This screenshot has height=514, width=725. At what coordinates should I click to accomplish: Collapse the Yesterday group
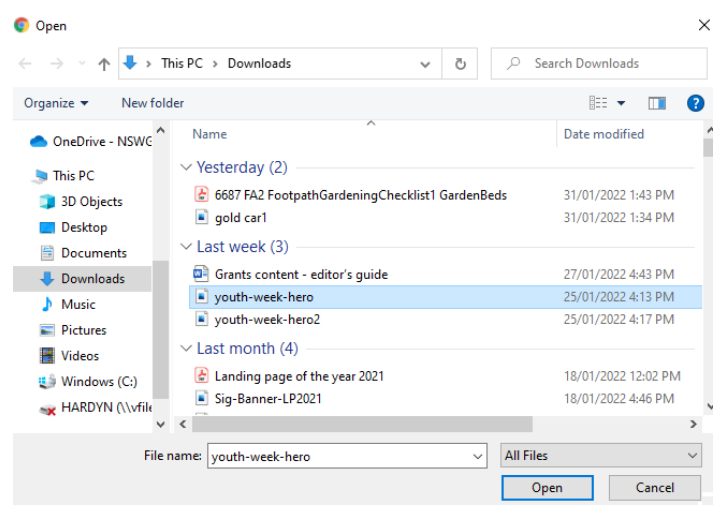[186, 167]
